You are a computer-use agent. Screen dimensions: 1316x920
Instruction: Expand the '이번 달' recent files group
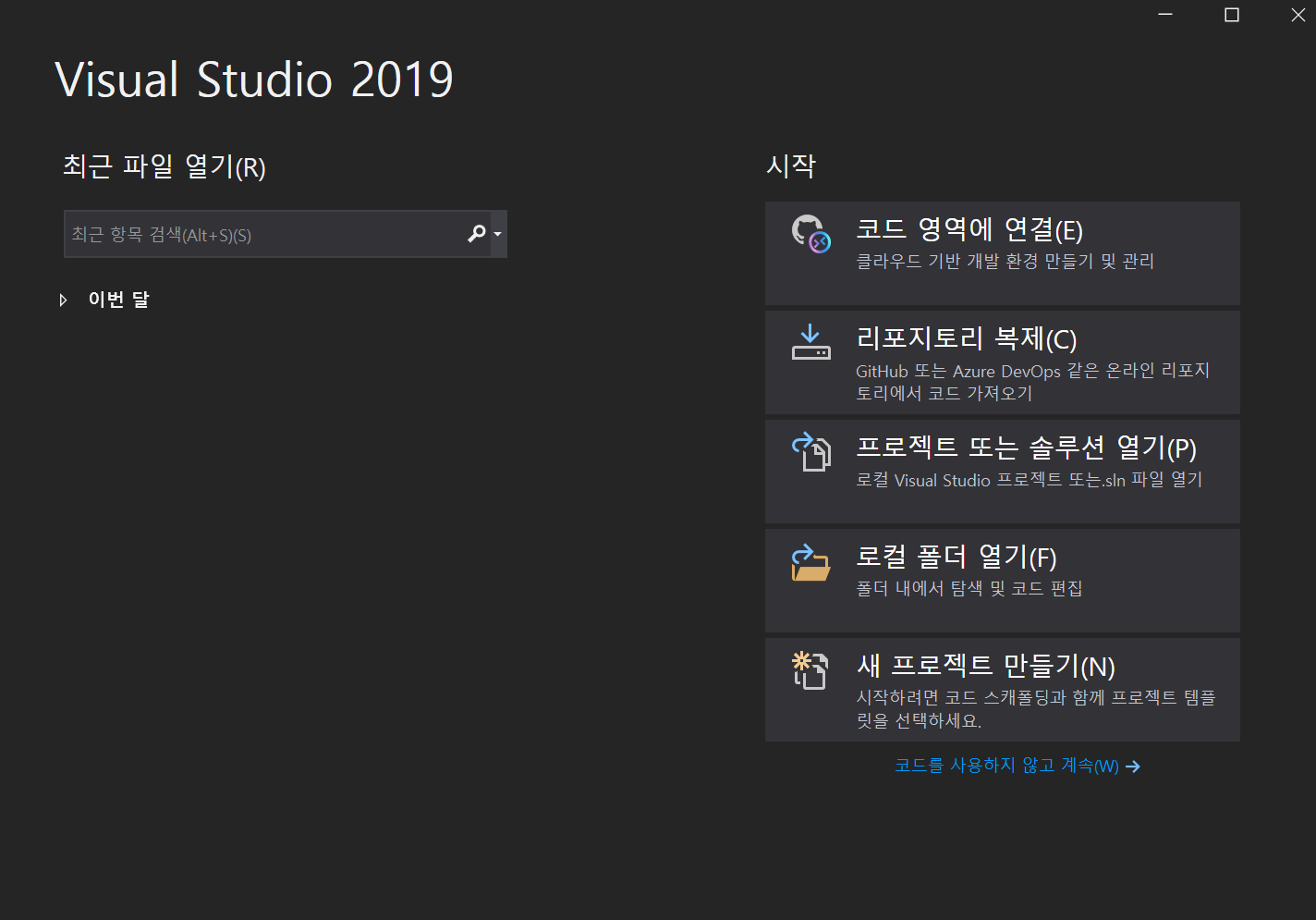[x=63, y=300]
